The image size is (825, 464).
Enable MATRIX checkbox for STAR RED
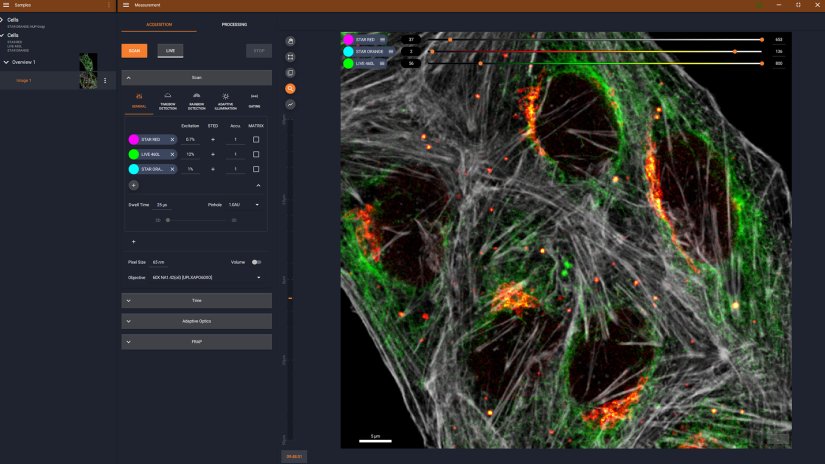point(256,140)
